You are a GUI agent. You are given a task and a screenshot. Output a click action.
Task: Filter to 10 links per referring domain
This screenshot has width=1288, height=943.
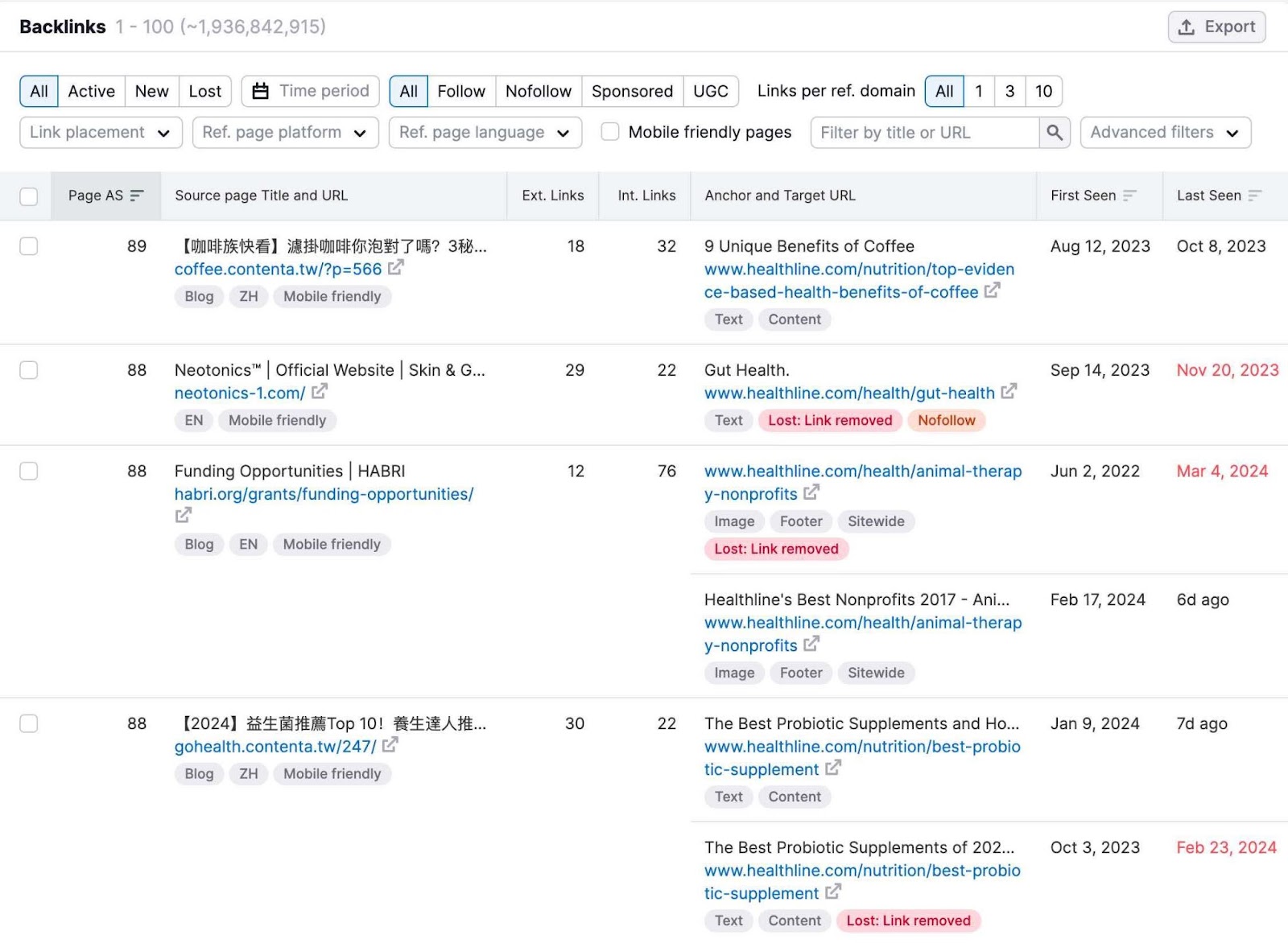tap(1044, 91)
